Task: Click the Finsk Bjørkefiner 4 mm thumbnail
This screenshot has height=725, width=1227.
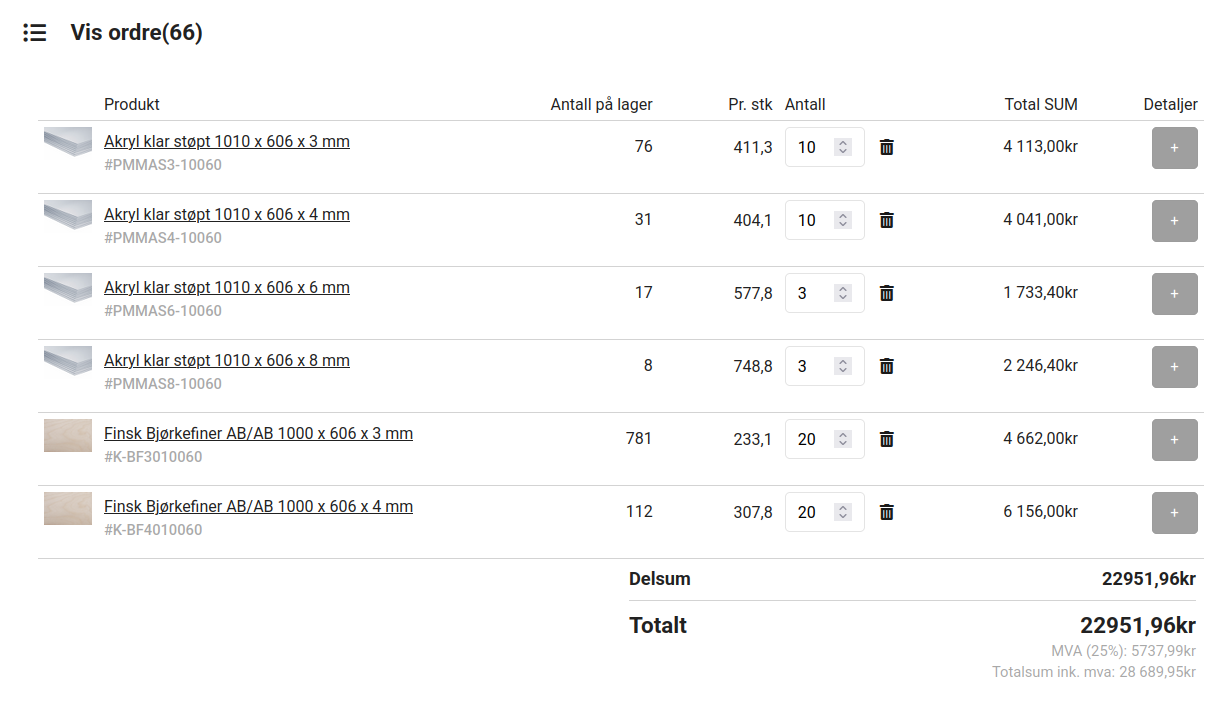Action: (x=68, y=508)
